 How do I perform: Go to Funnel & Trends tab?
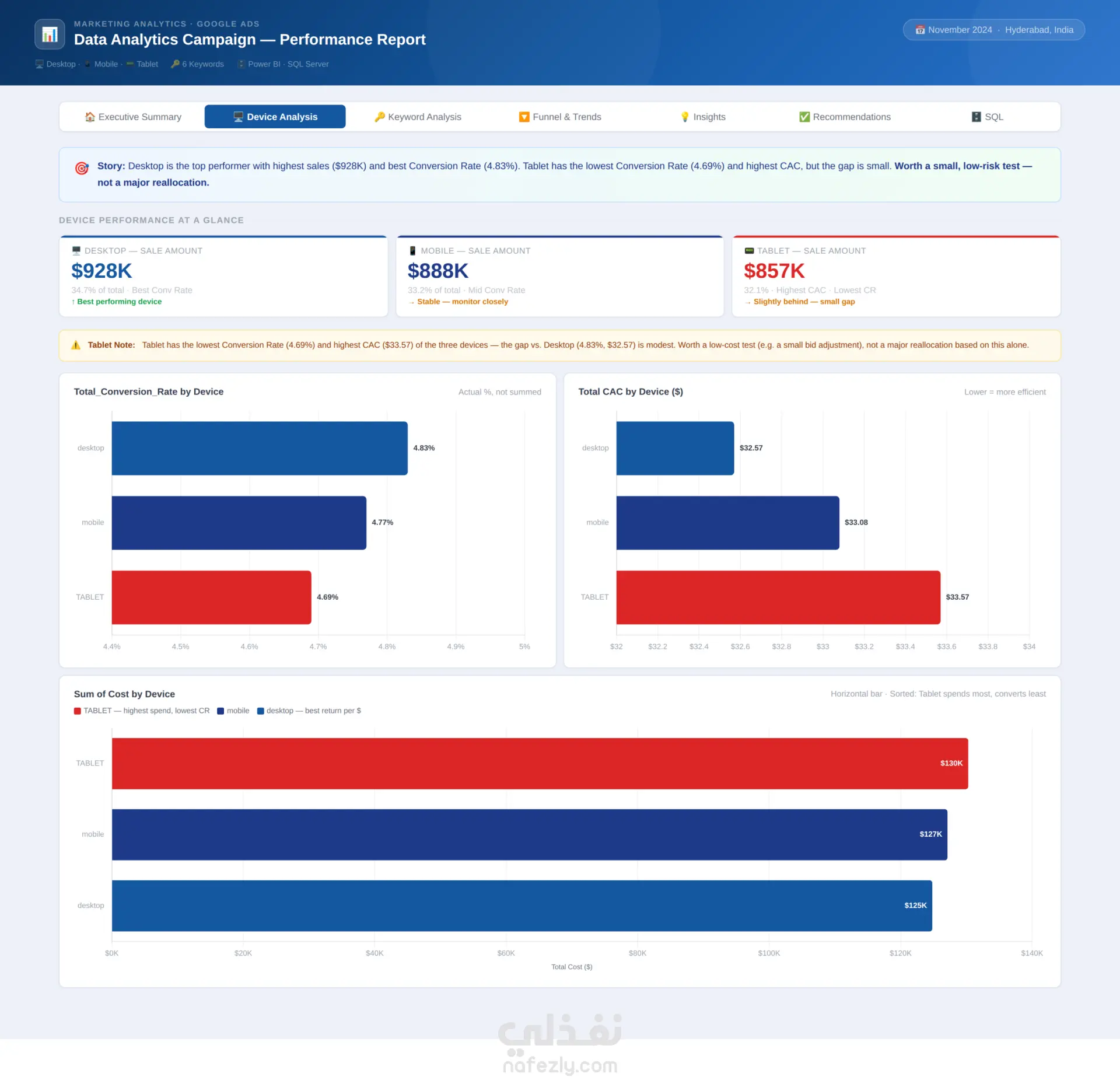(560, 117)
